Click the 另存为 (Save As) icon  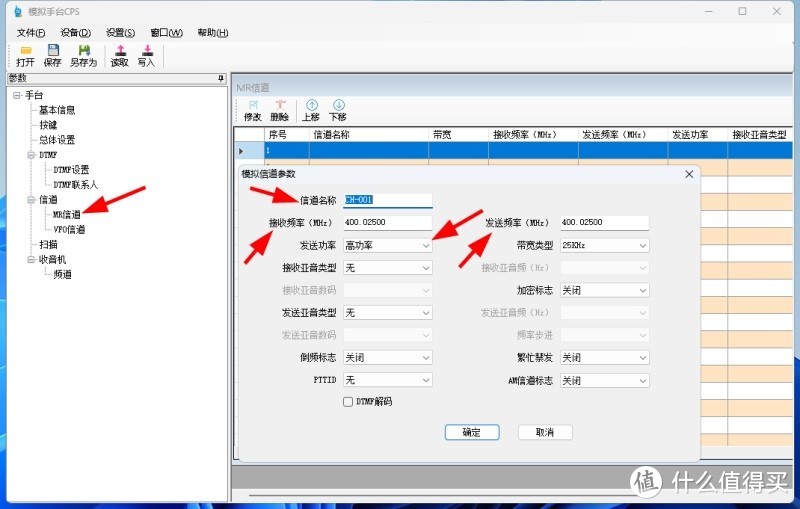[84, 55]
